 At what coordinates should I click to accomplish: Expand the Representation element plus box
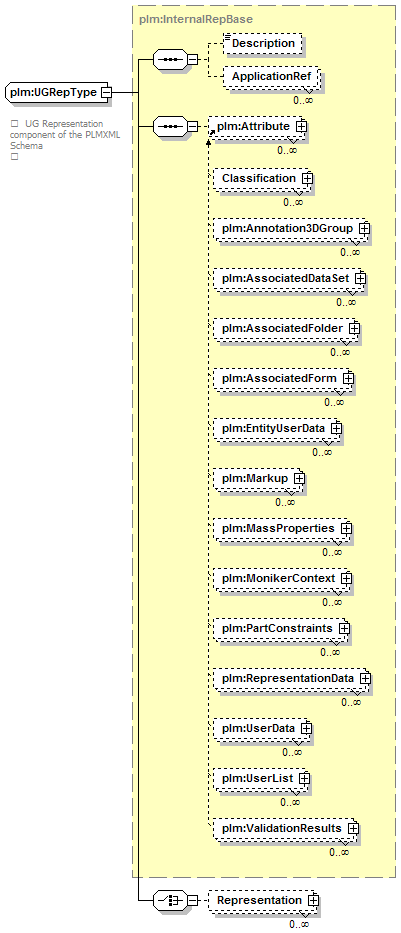point(313,900)
